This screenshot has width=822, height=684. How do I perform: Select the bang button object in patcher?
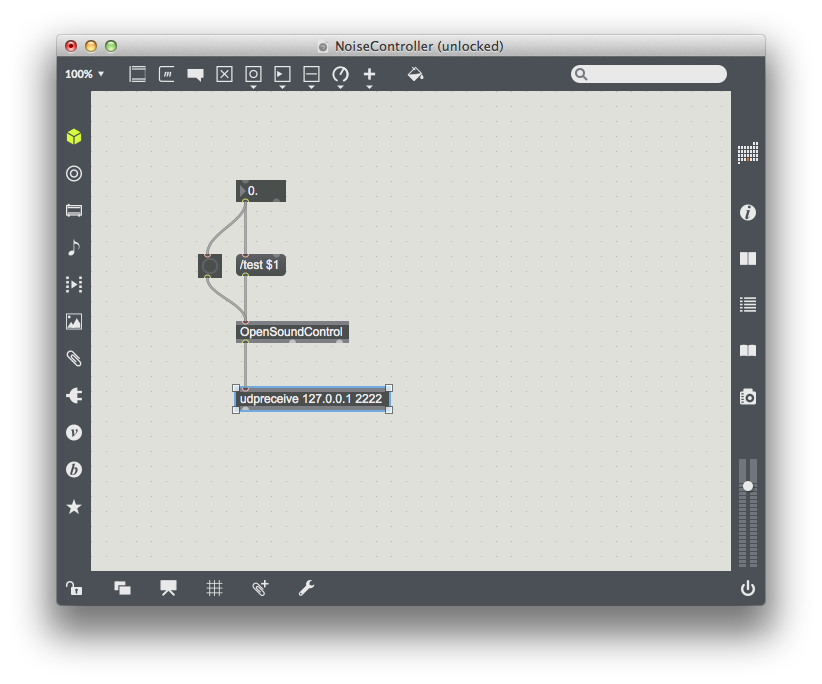click(210, 266)
